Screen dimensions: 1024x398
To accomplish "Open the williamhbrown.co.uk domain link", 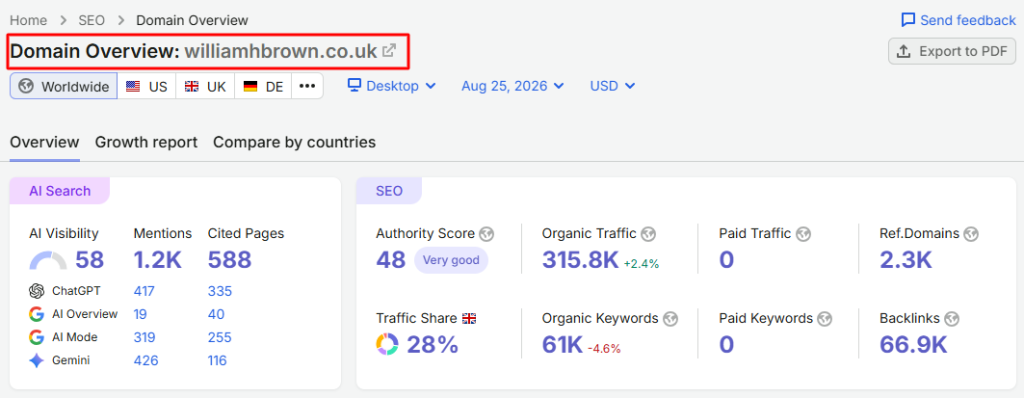I will (x=281, y=51).
